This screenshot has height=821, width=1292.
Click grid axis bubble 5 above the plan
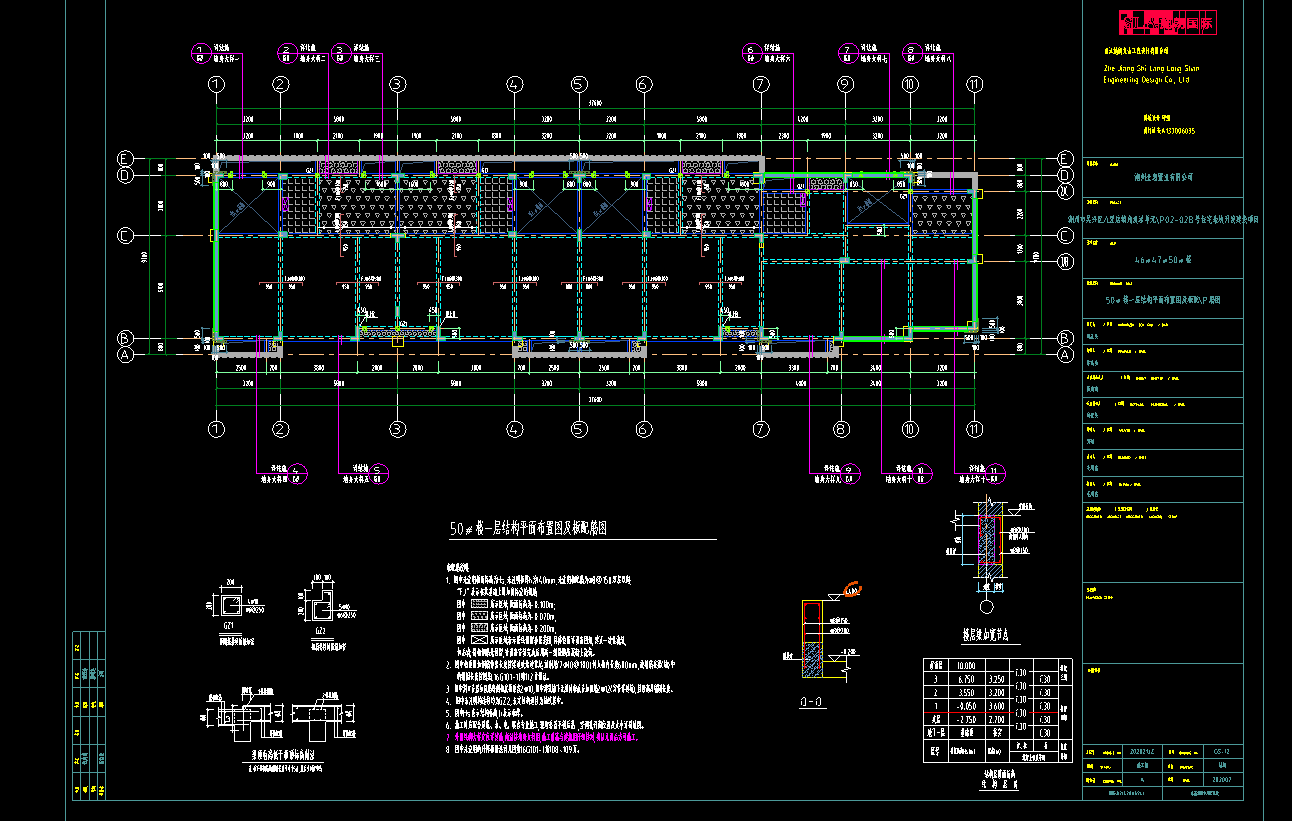579,85
